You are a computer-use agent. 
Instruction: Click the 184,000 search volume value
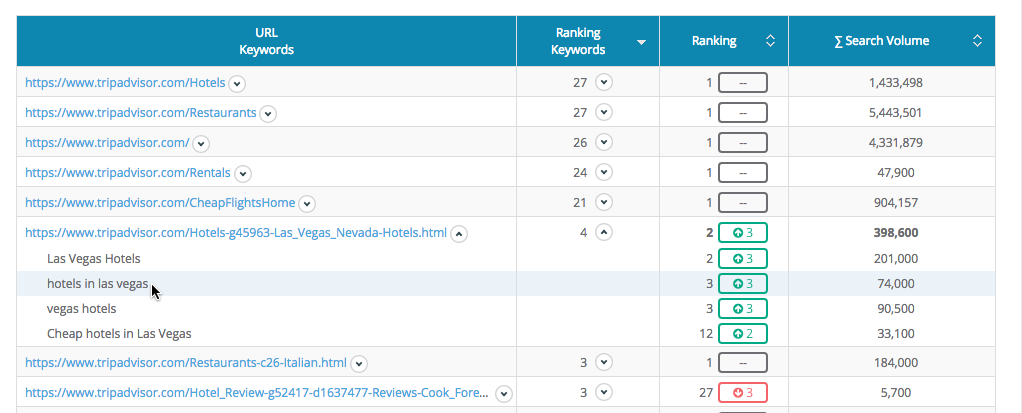(896, 362)
